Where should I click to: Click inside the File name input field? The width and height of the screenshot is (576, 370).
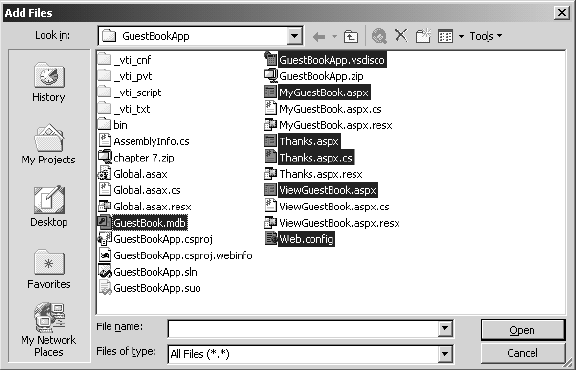click(303, 328)
